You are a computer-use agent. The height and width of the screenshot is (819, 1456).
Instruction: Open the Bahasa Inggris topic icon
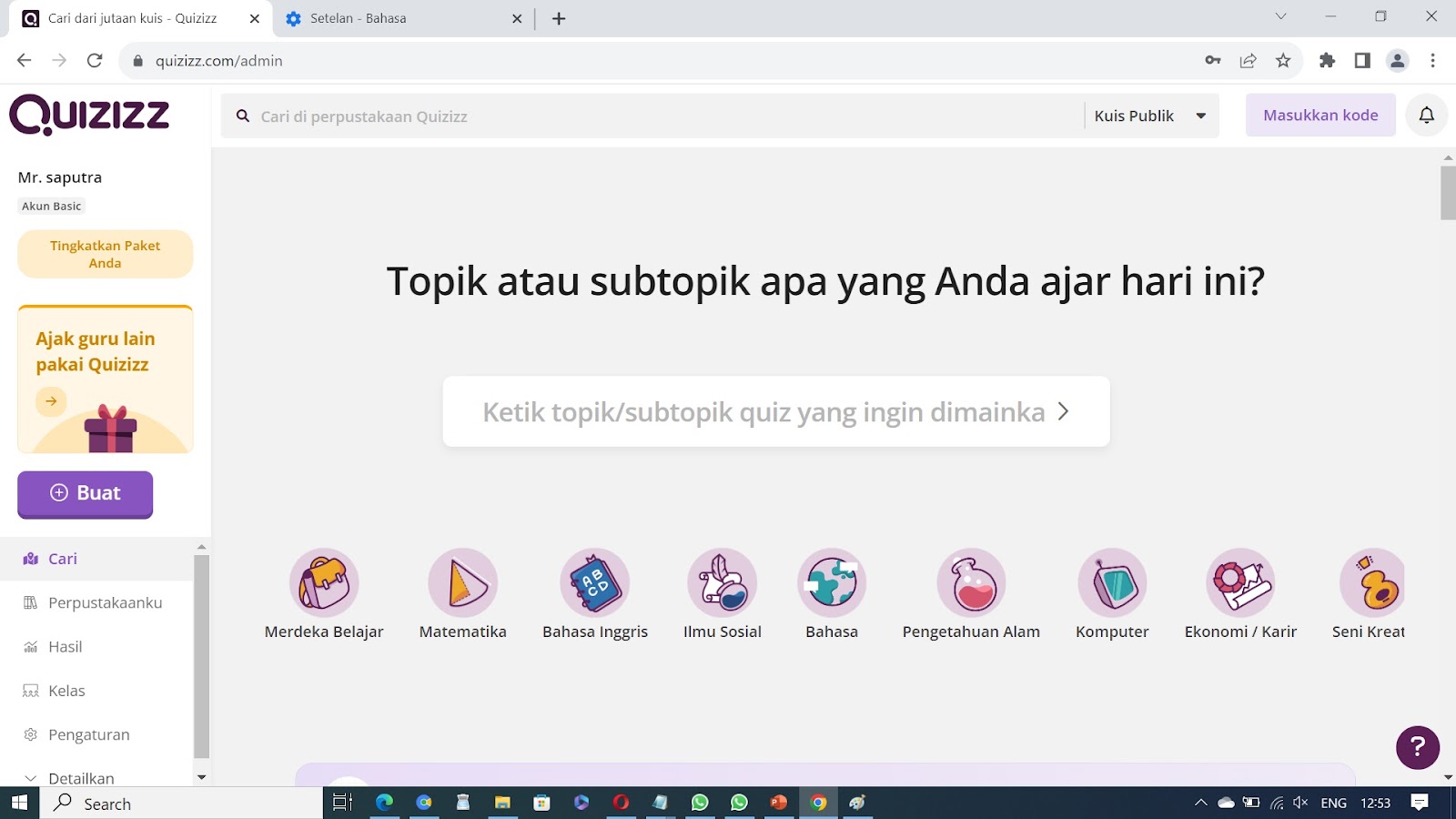(x=595, y=582)
